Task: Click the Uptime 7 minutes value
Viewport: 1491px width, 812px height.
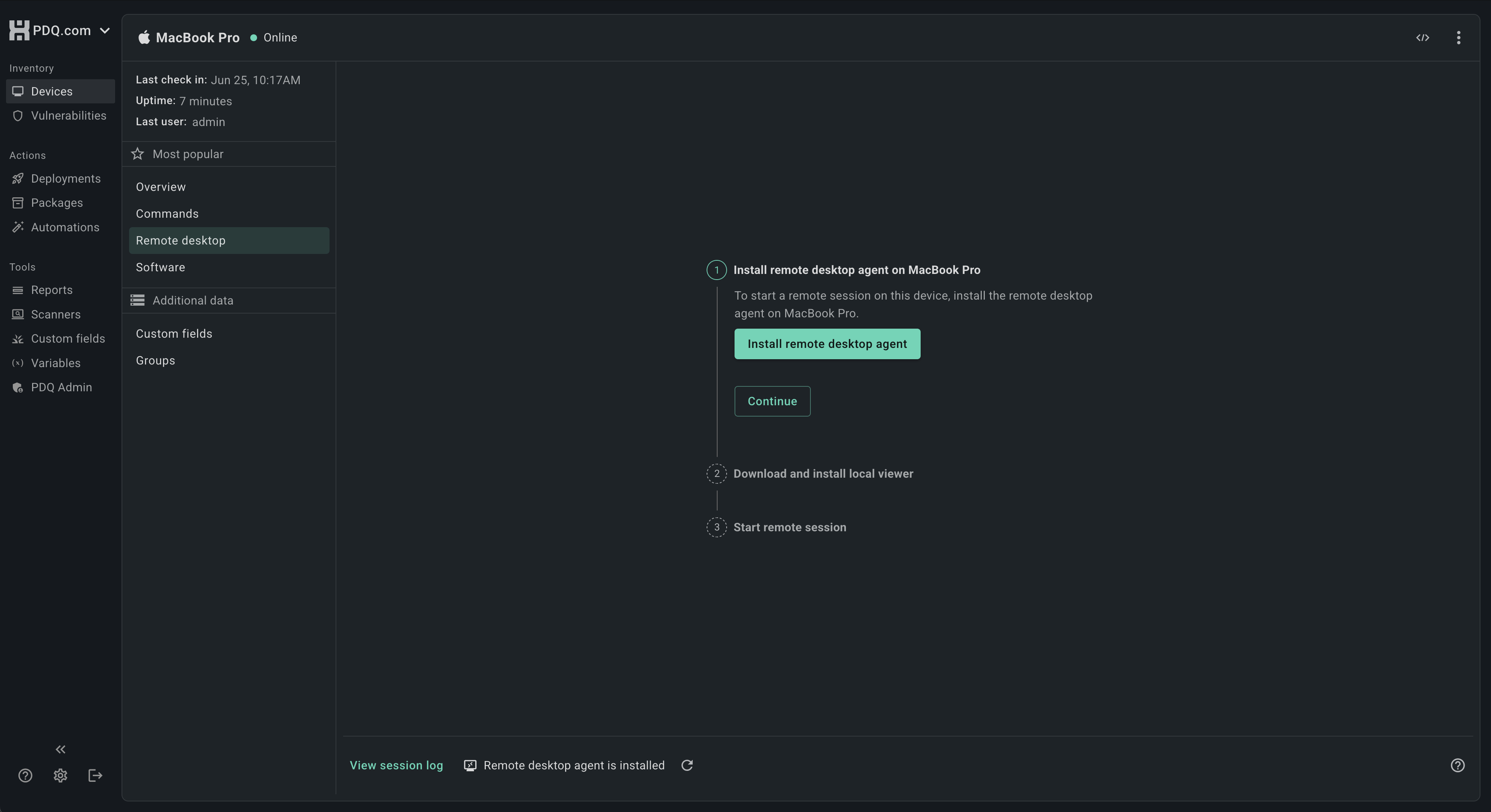Action: pos(205,101)
